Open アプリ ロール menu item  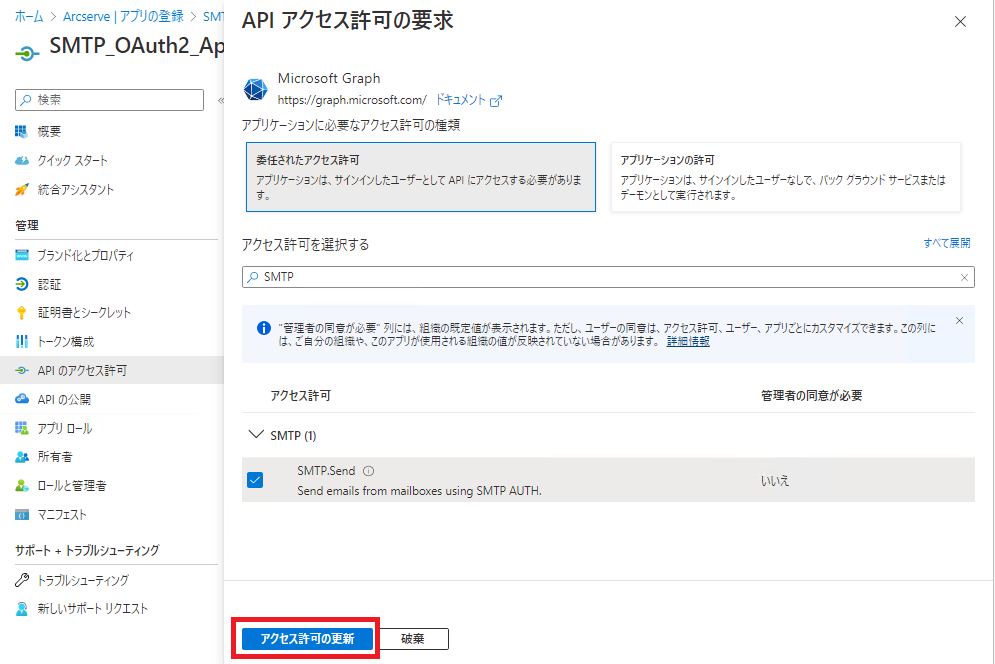pyautogui.click(x=65, y=428)
